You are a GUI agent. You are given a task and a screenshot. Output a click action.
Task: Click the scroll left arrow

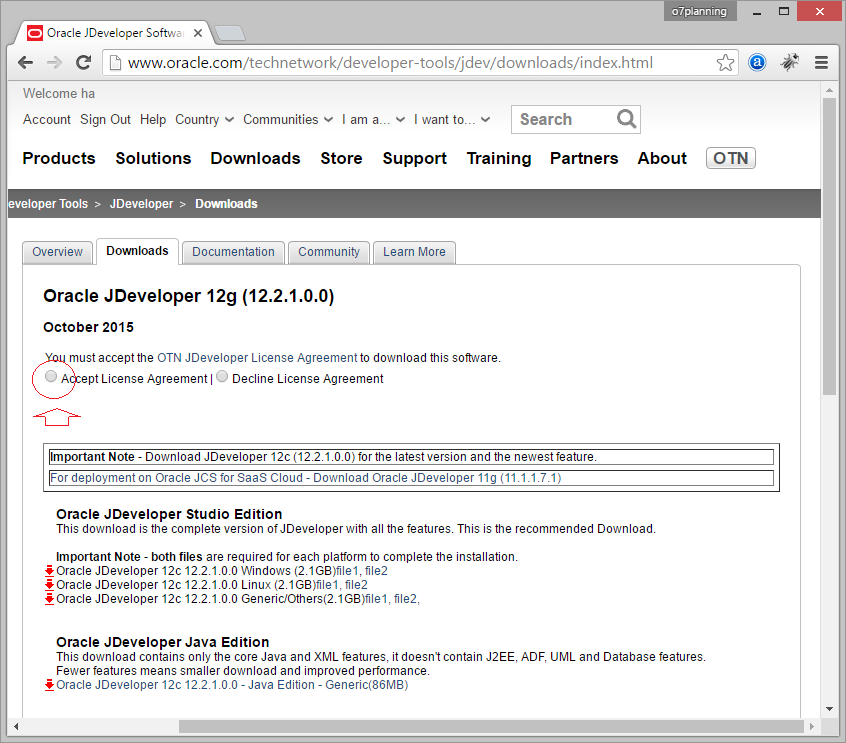tap(16, 727)
